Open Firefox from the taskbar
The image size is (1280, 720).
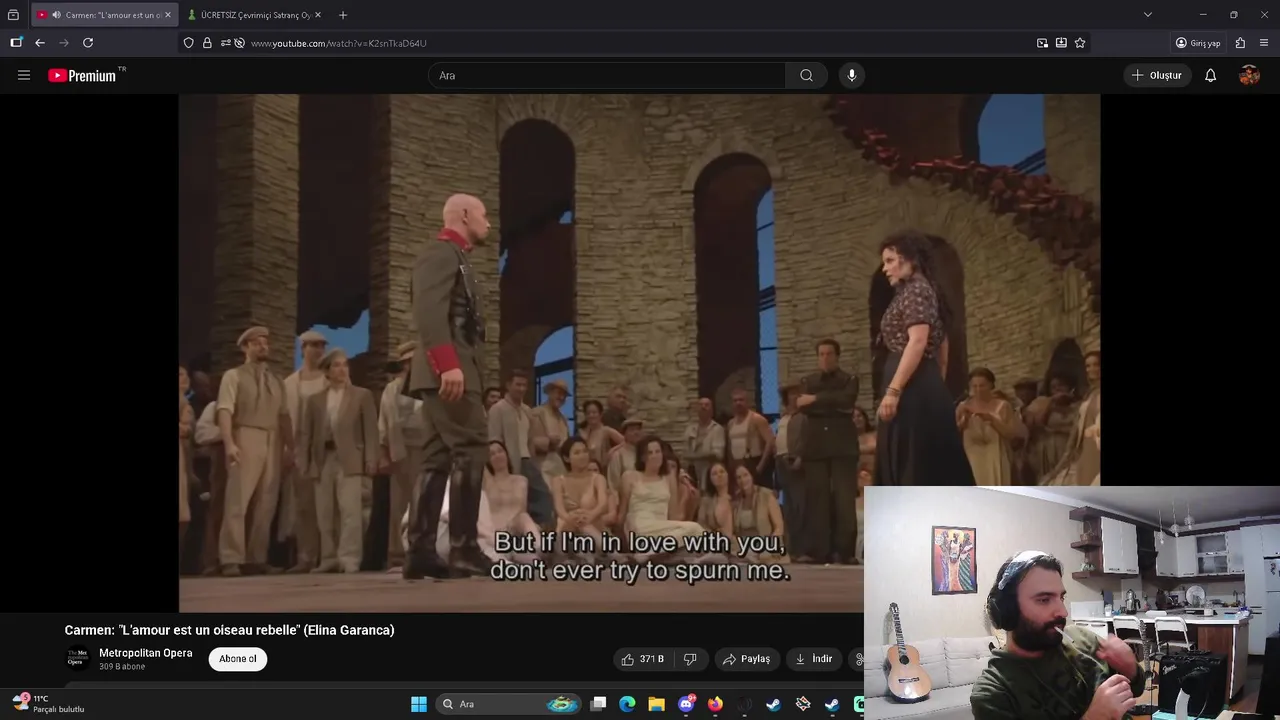point(715,704)
